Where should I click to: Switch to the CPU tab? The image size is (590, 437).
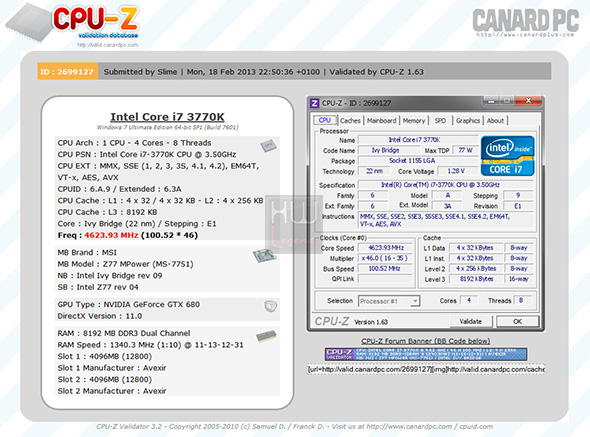[324, 120]
